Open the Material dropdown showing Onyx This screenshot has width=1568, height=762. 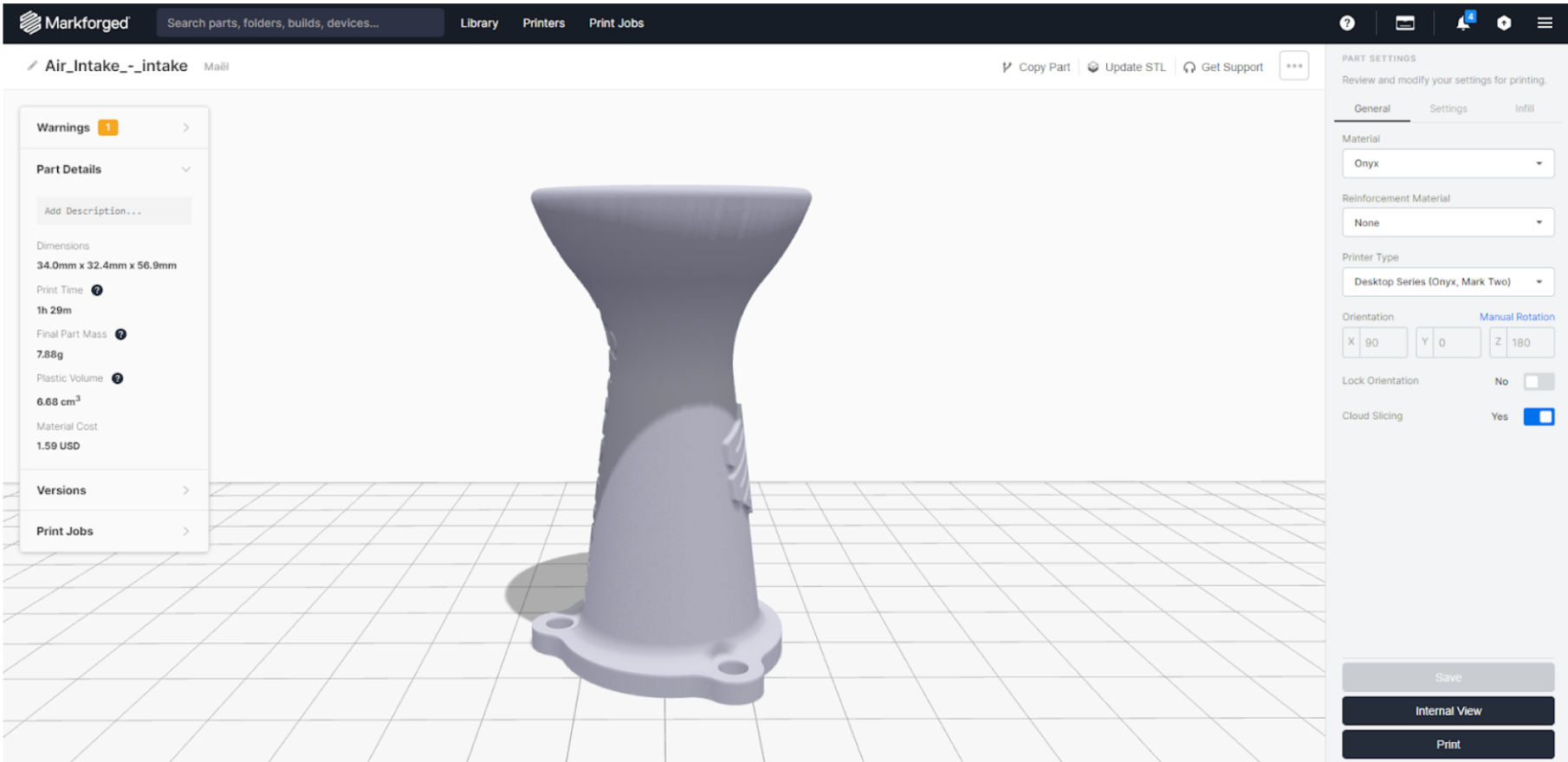pyautogui.click(x=1448, y=164)
